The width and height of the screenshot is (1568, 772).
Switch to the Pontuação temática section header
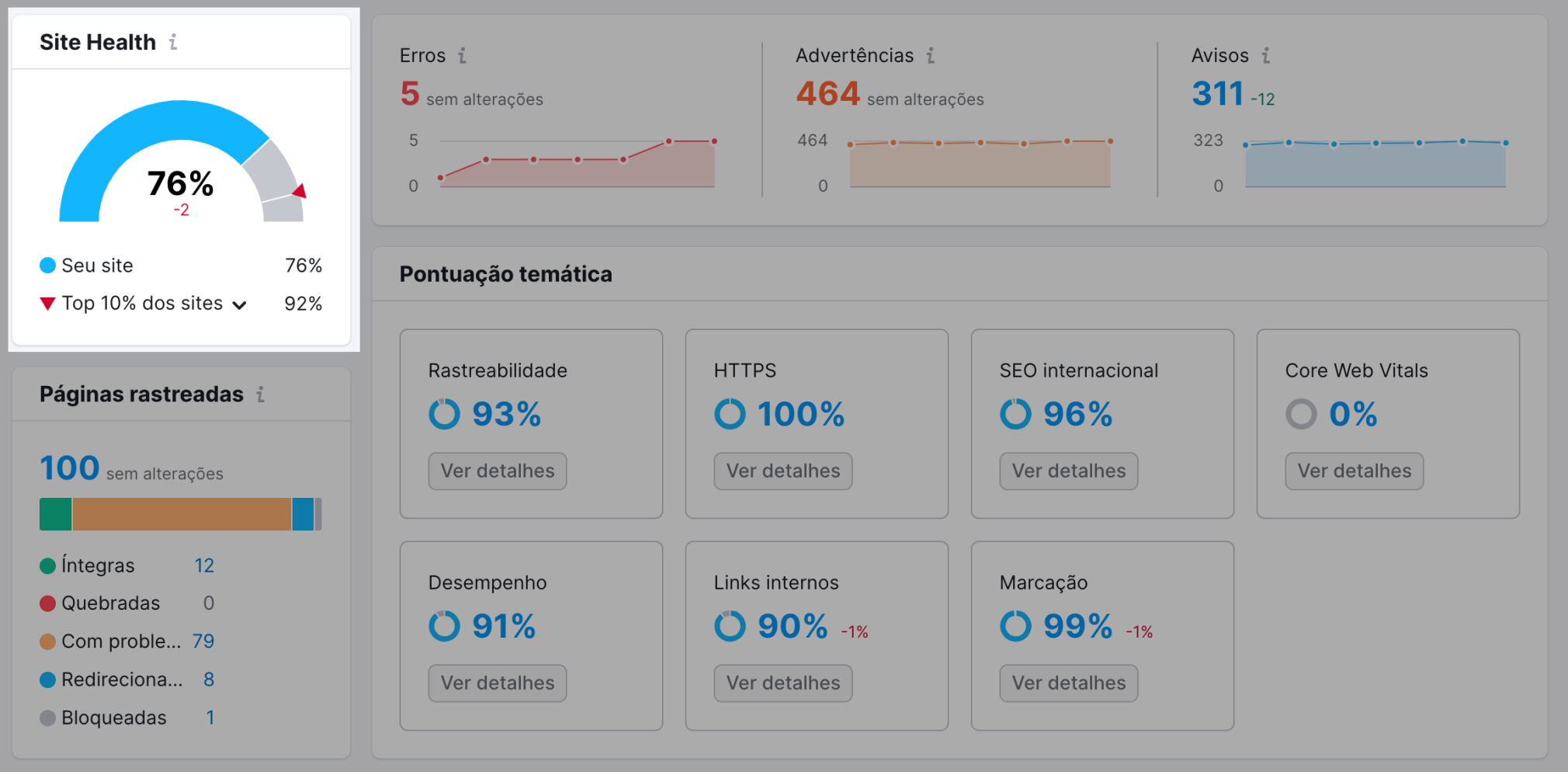pos(505,273)
